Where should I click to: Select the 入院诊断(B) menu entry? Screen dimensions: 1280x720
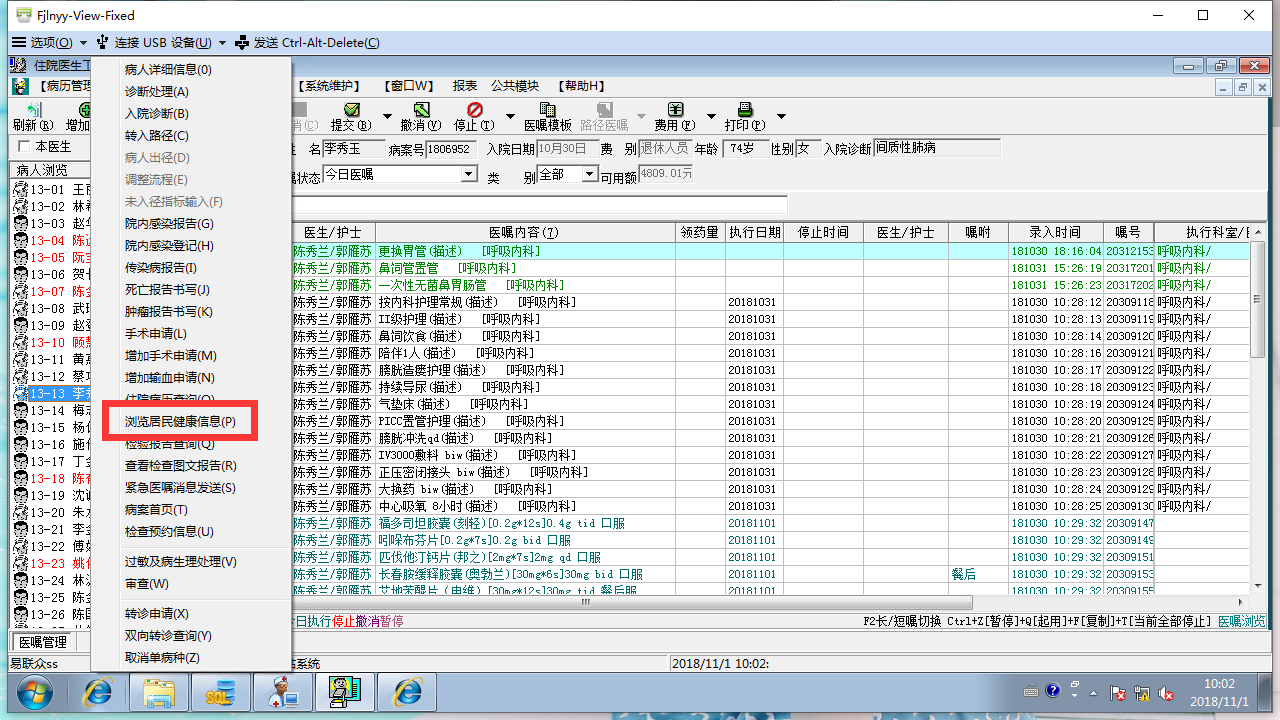coord(190,114)
